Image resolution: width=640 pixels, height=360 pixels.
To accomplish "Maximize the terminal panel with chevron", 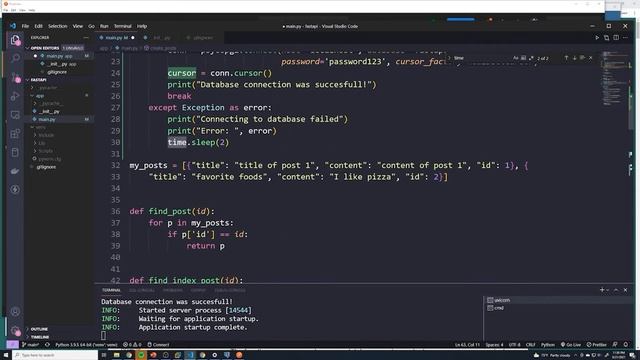I will coord(616,290).
